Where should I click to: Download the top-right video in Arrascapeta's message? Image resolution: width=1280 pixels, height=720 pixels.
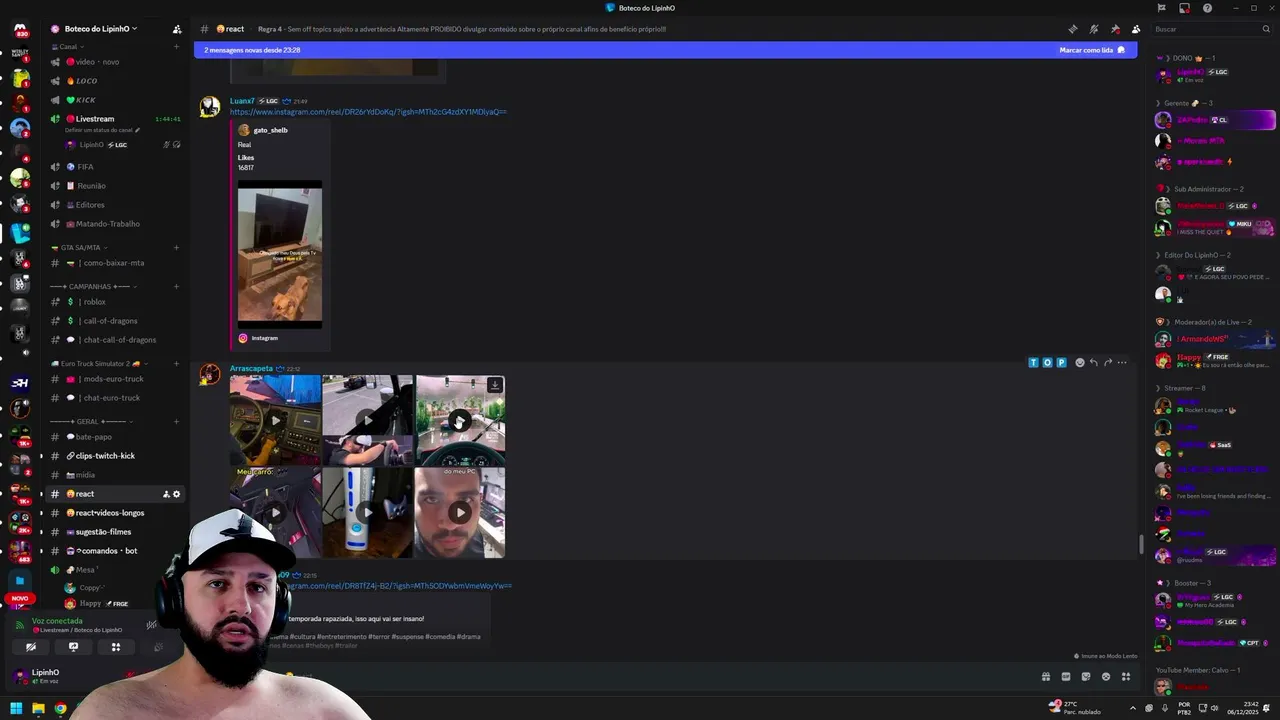[x=494, y=385]
